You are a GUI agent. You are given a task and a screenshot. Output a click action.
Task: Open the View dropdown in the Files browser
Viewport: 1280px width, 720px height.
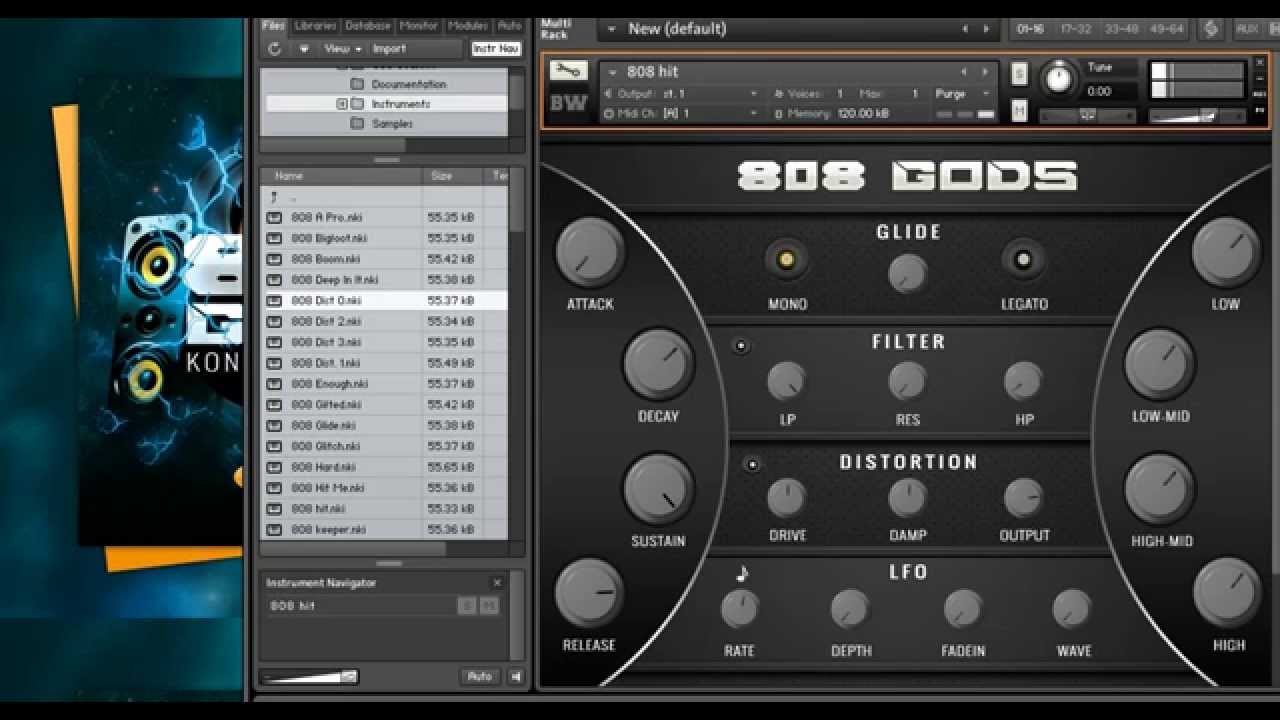click(x=343, y=48)
